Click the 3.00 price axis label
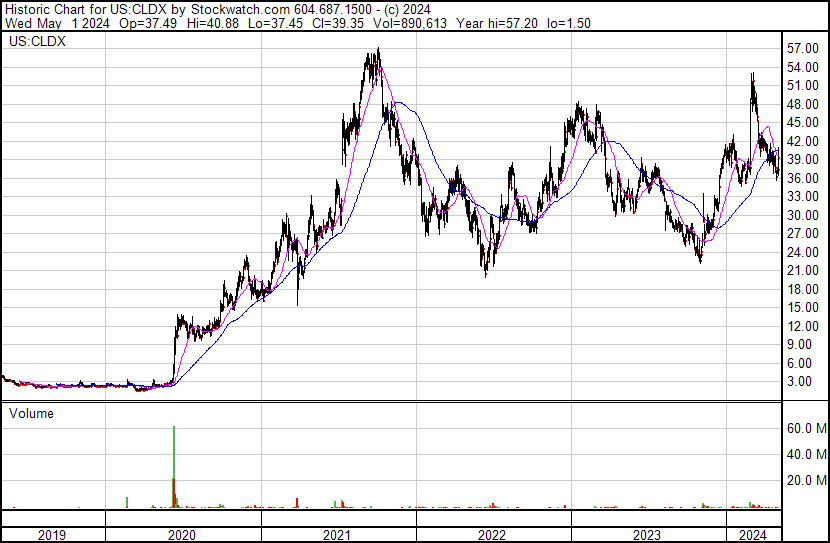This screenshot has height=543, width=830. point(801,381)
